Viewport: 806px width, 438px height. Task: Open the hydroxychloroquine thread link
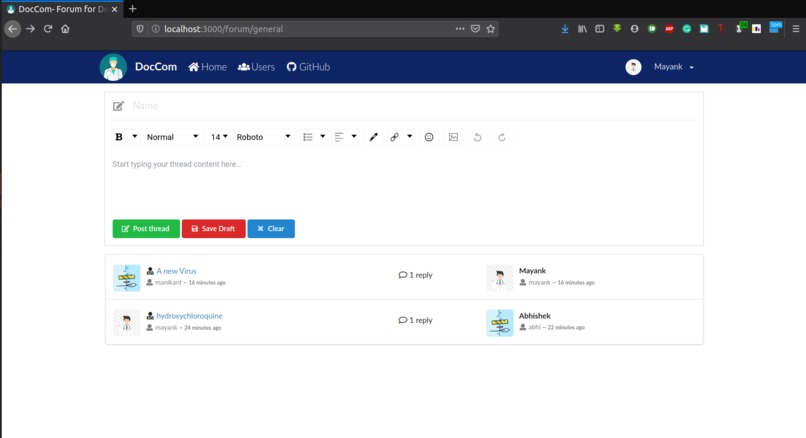click(x=189, y=316)
